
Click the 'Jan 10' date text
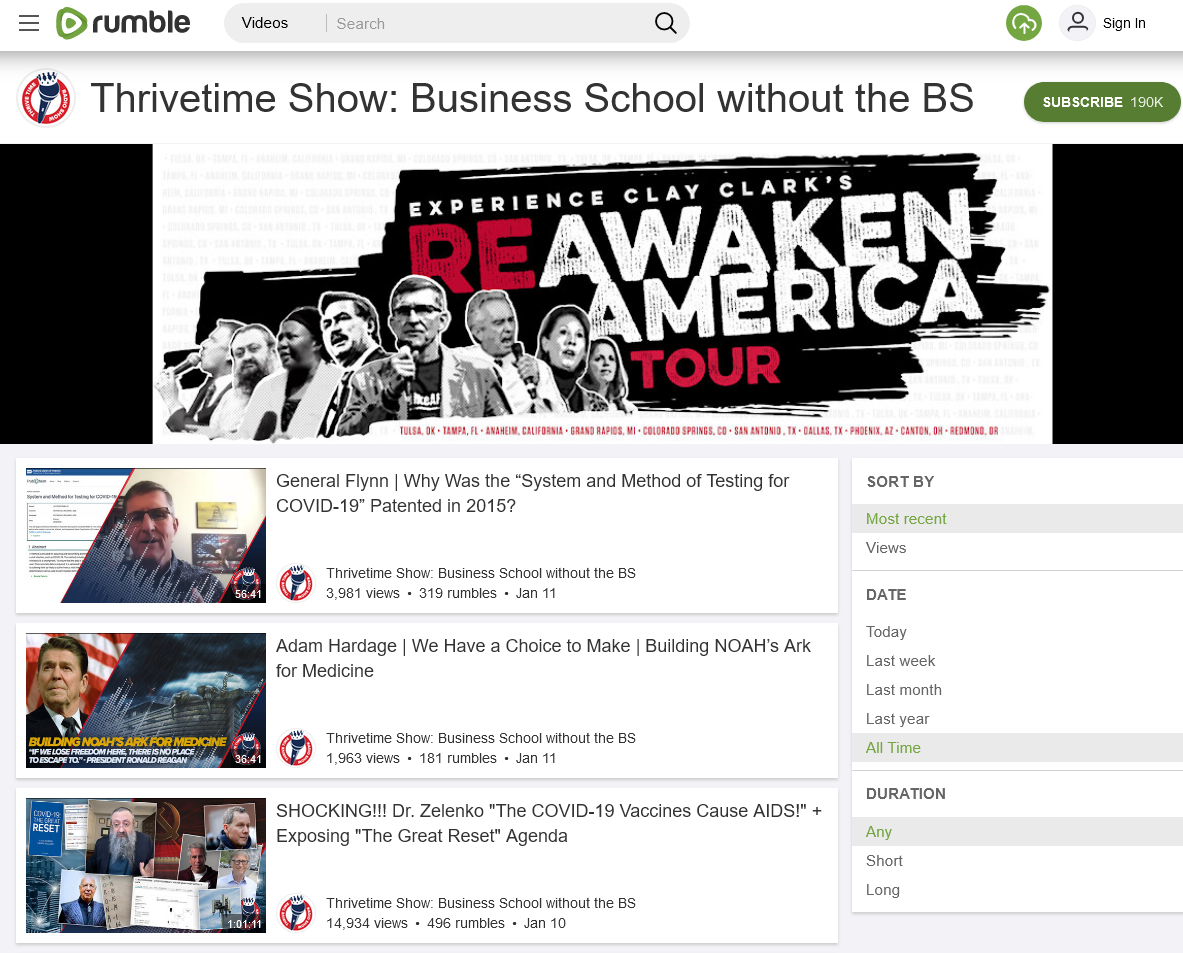pyautogui.click(x=545, y=924)
